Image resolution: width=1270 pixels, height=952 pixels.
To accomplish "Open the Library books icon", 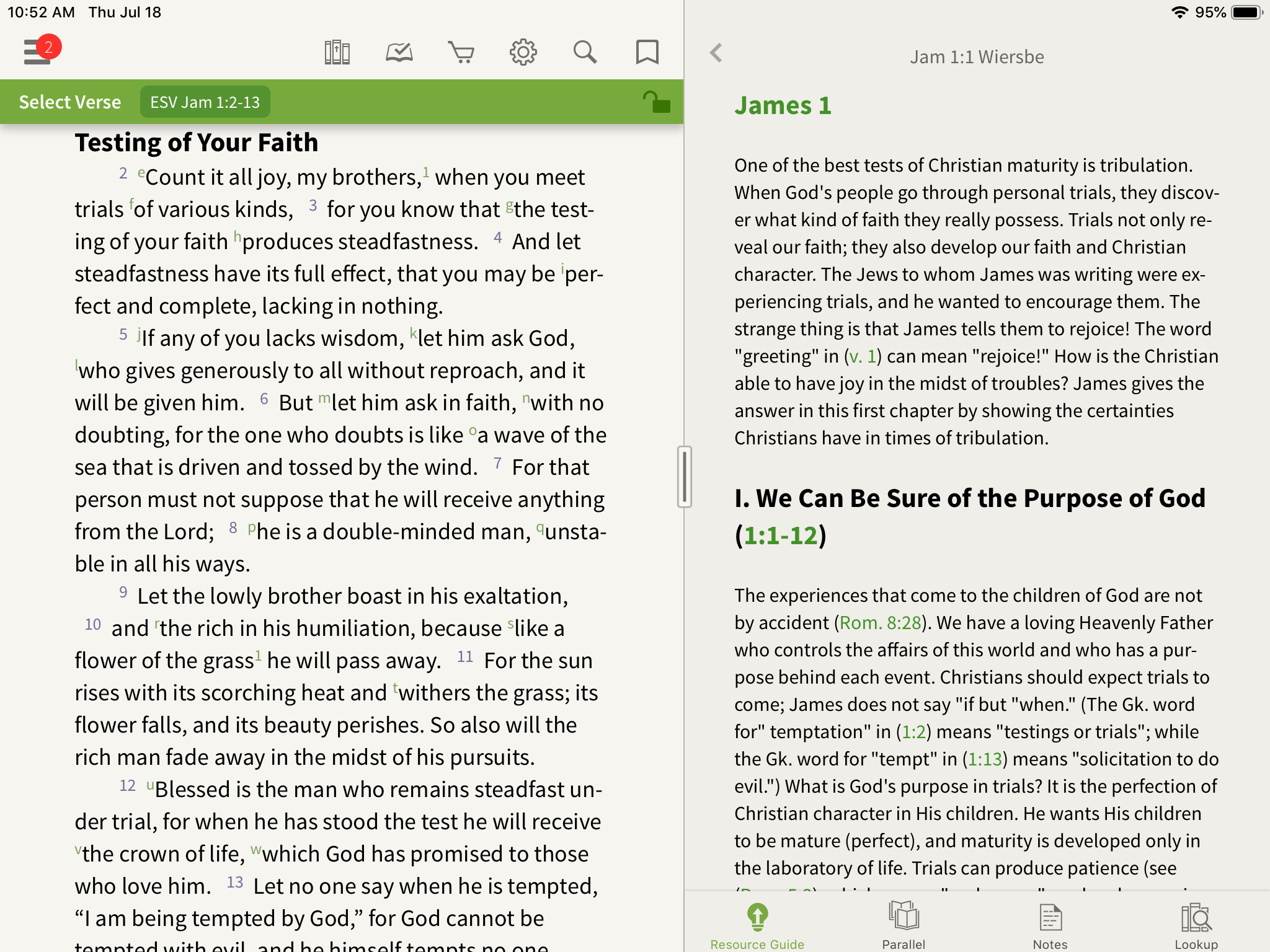I will click(337, 53).
